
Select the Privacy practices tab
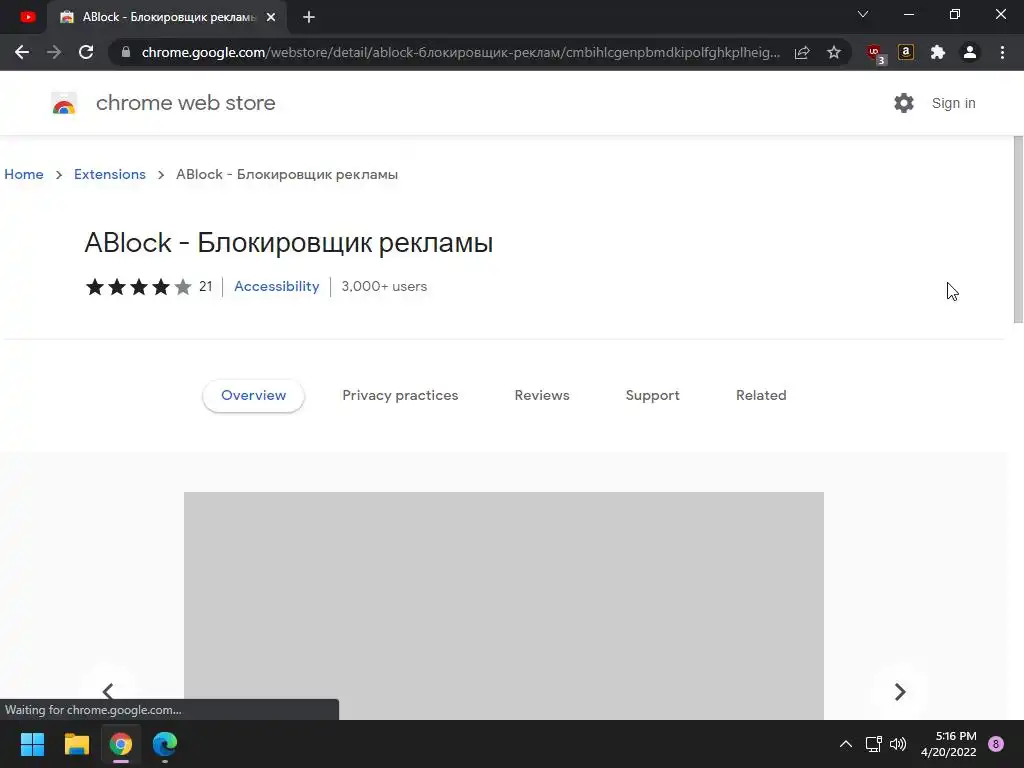(400, 396)
